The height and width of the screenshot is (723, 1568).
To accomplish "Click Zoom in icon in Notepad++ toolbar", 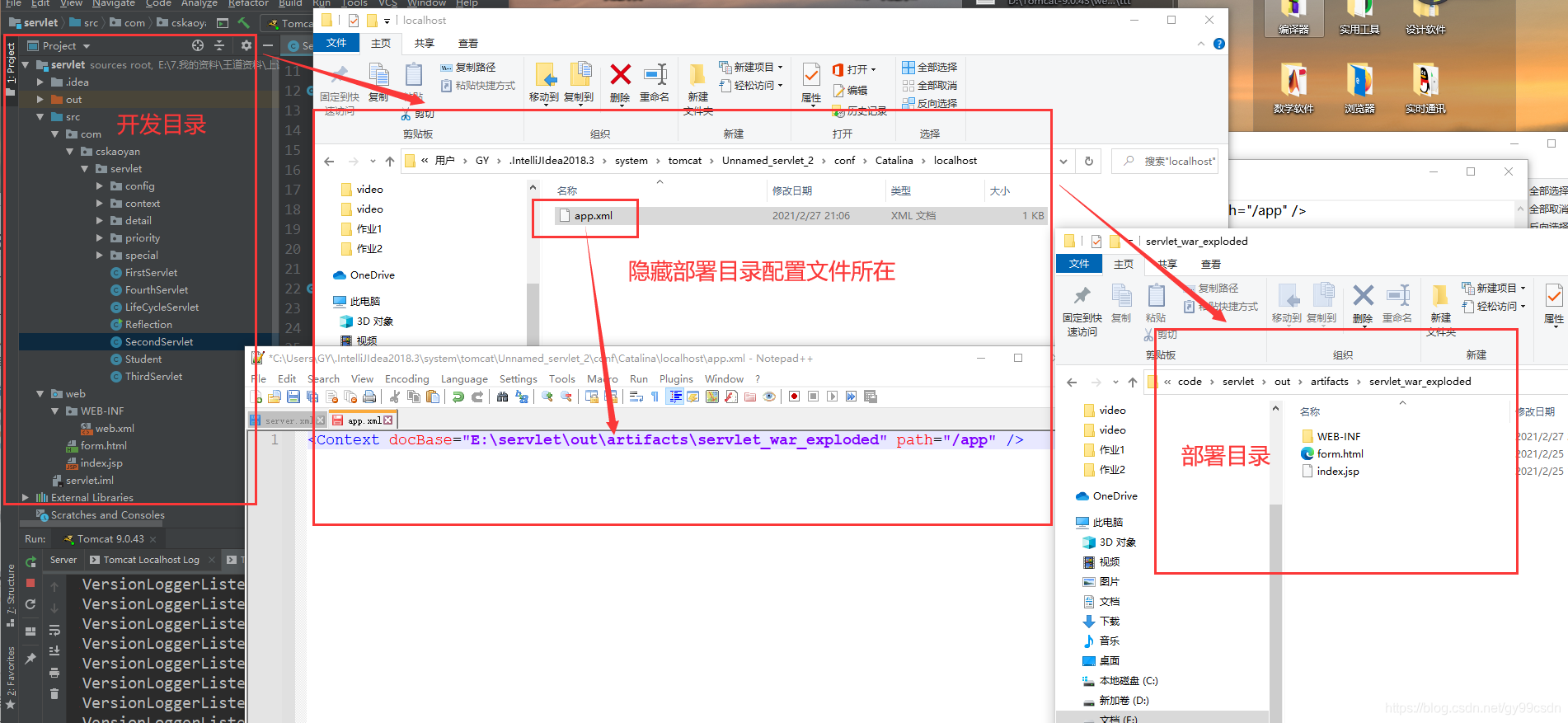I will 547,397.
